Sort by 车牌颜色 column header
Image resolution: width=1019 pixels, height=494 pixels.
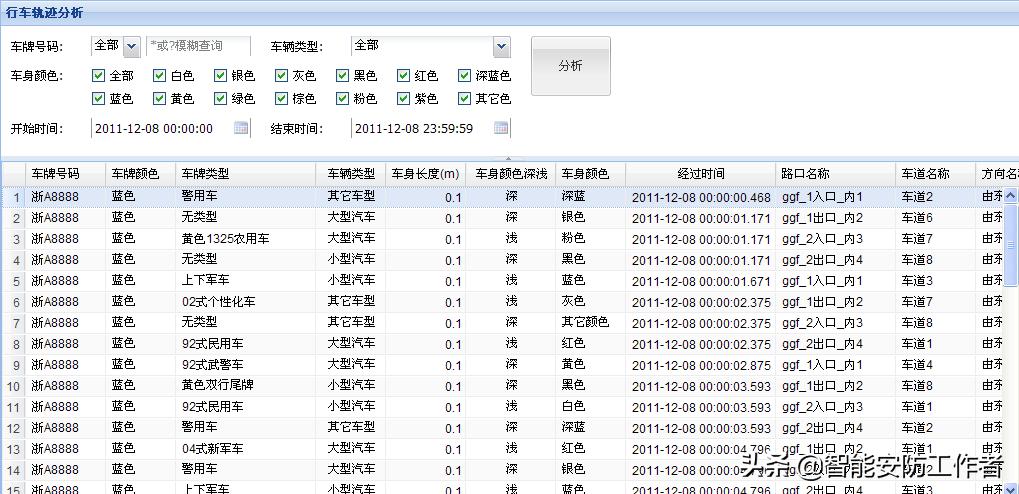pyautogui.click(x=140, y=174)
